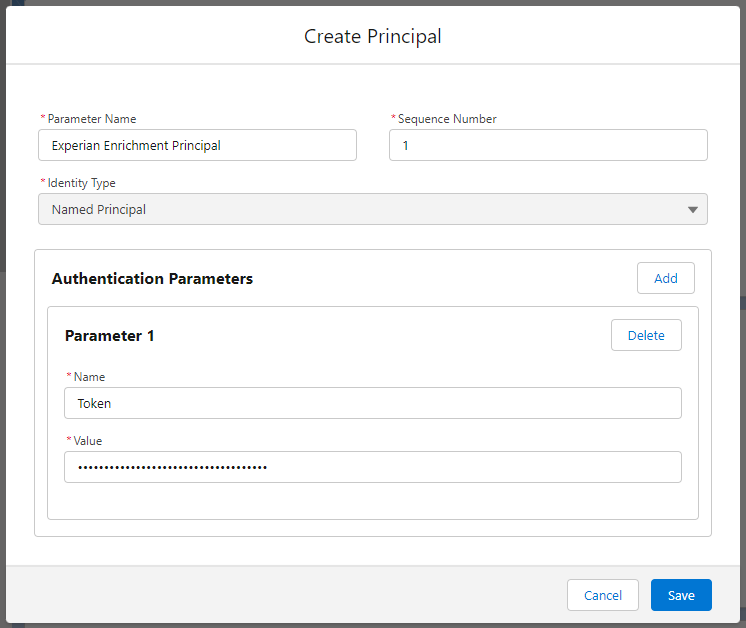Click the Identity Type dropdown arrow
Screen dimensions: 746x628
693,209
